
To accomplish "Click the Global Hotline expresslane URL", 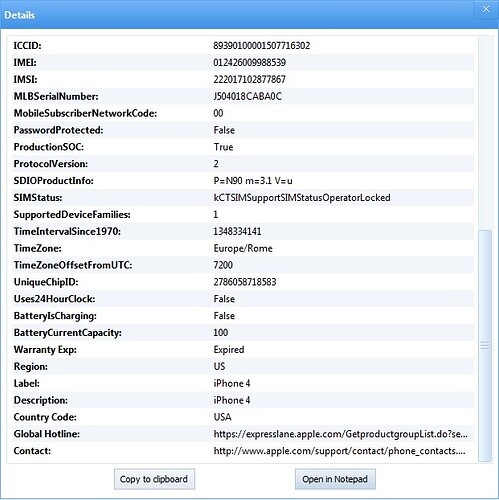I will (340, 434).
